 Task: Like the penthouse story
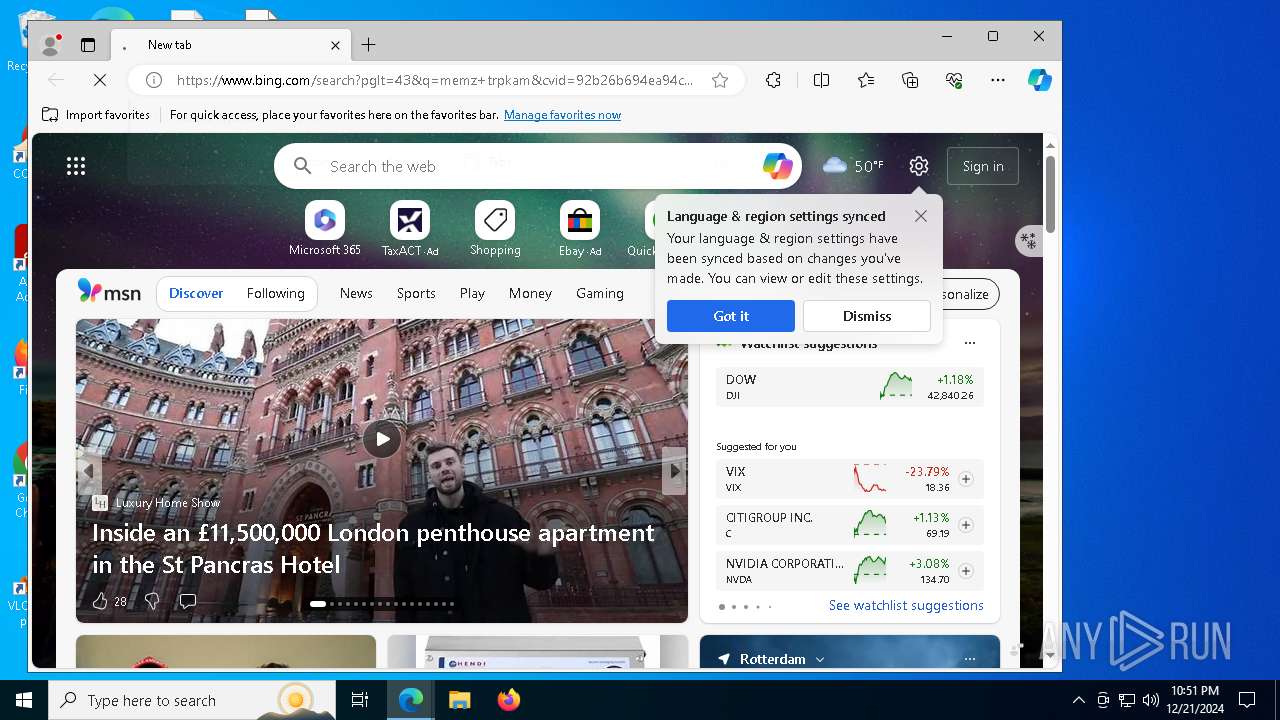100,601
